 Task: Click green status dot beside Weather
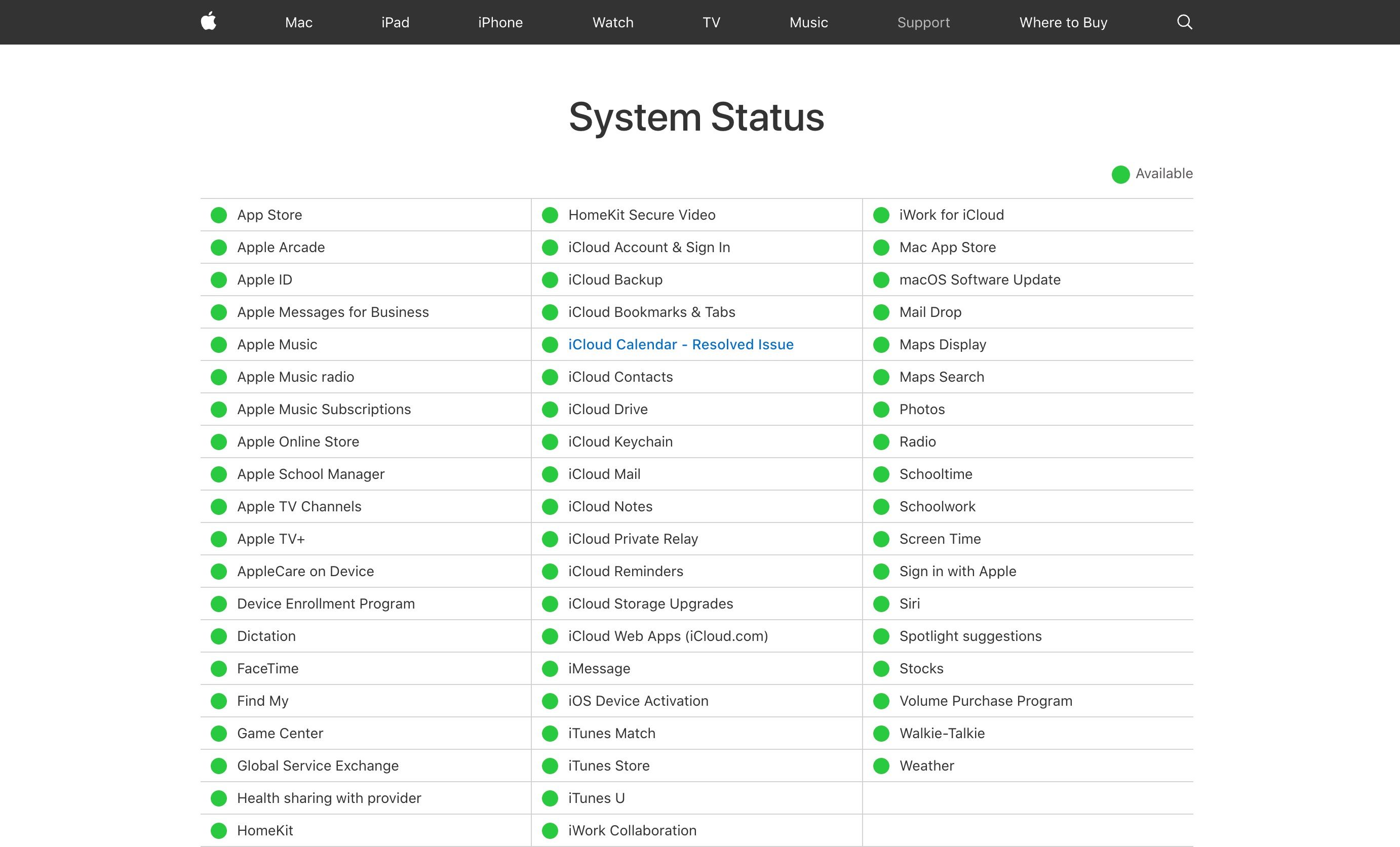pos(881,766)
